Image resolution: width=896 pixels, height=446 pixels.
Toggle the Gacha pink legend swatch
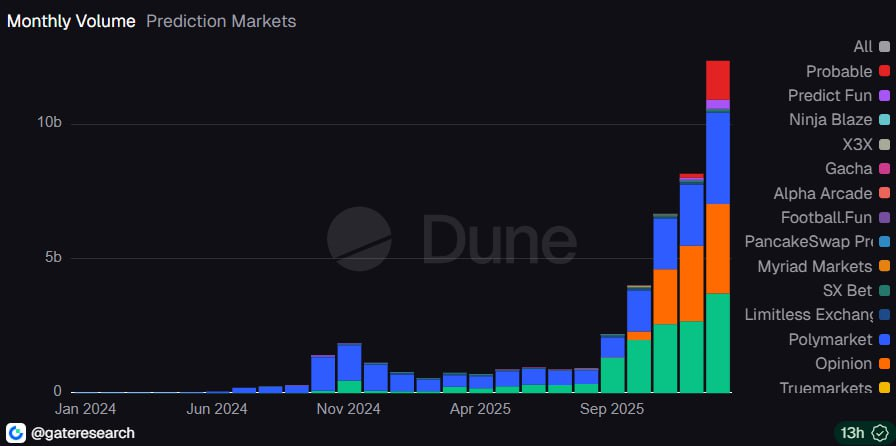click(x=885, y=169)
